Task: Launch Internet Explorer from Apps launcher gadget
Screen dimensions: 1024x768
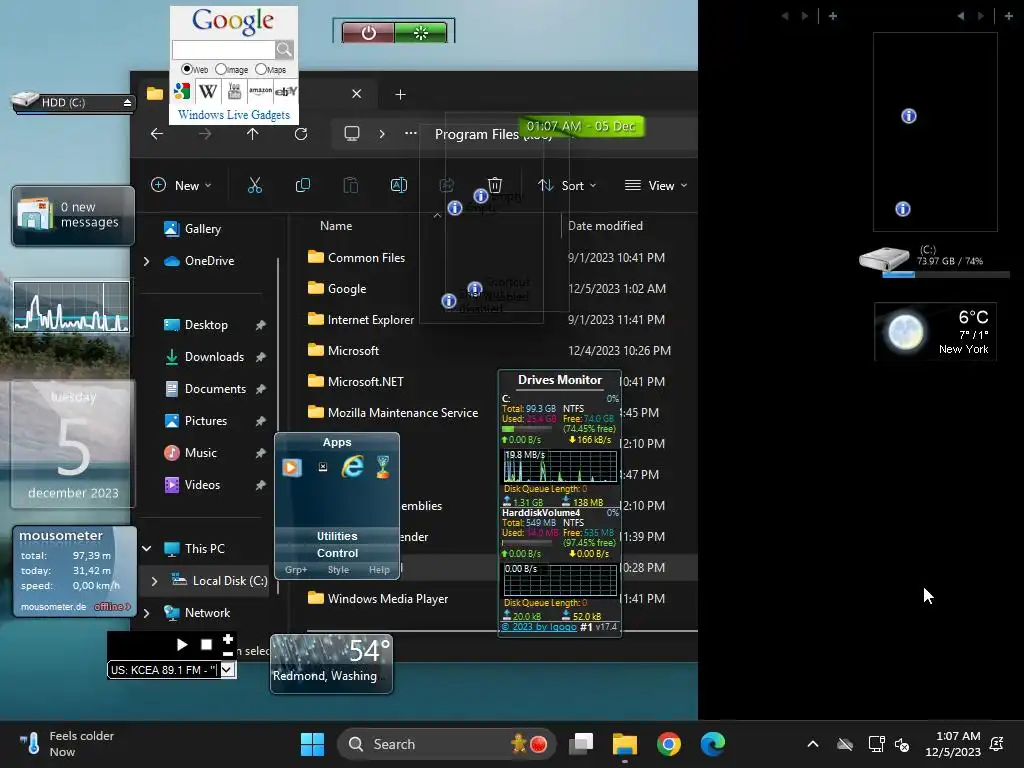Action: coord(353,466)
